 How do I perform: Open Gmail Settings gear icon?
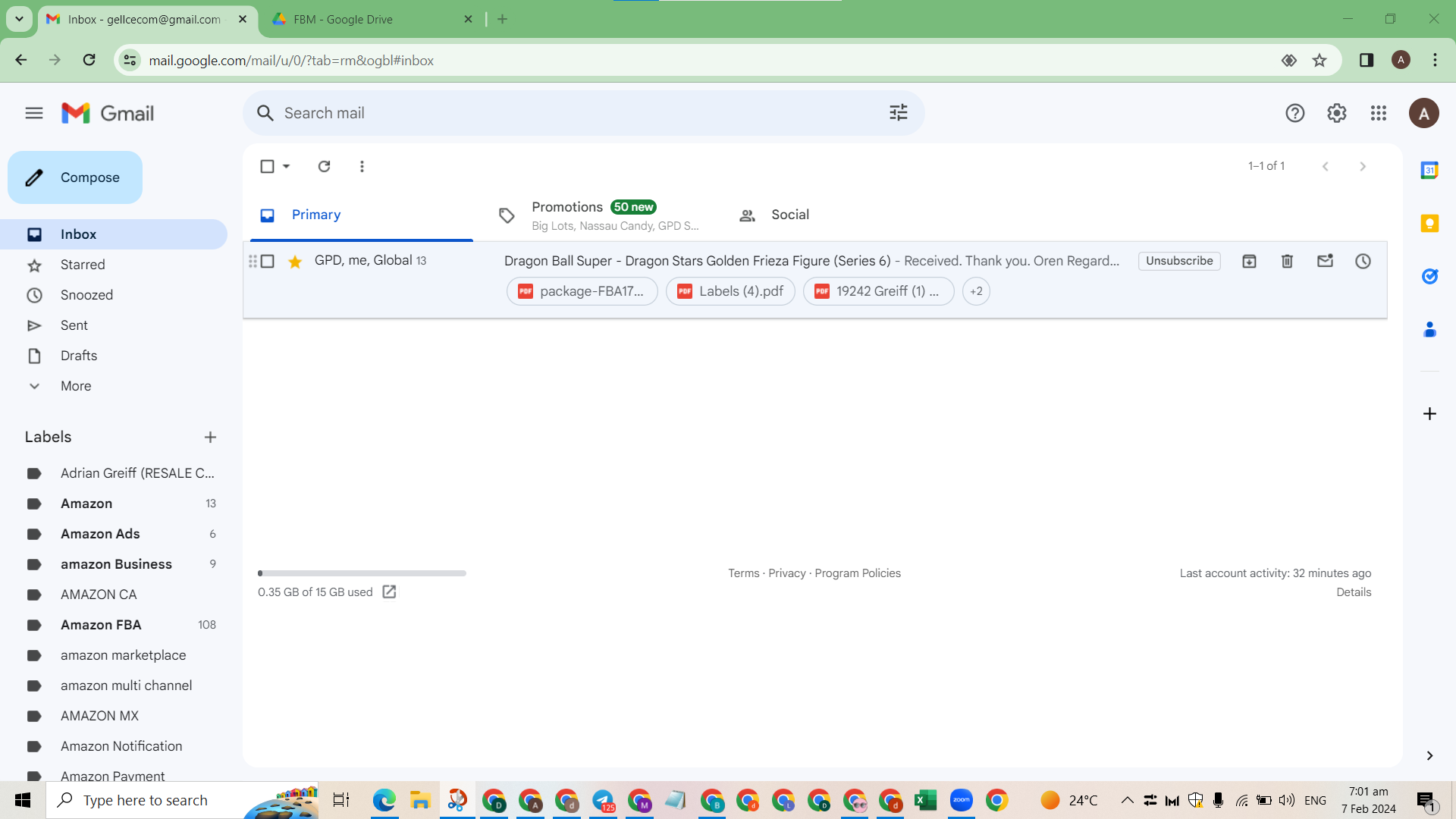(1337, 113)
